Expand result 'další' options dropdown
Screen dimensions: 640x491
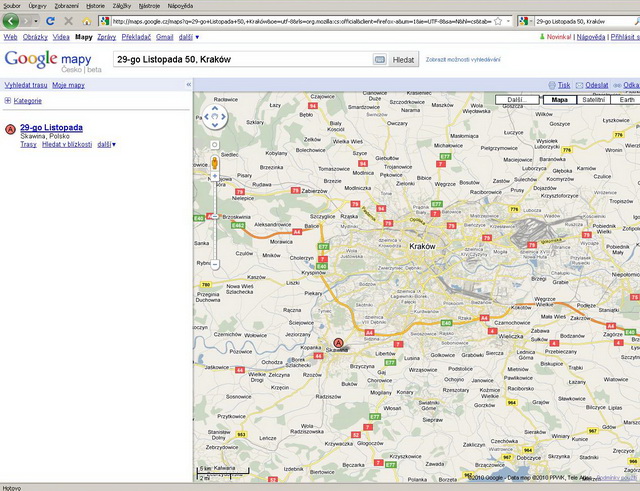(107, 144)
